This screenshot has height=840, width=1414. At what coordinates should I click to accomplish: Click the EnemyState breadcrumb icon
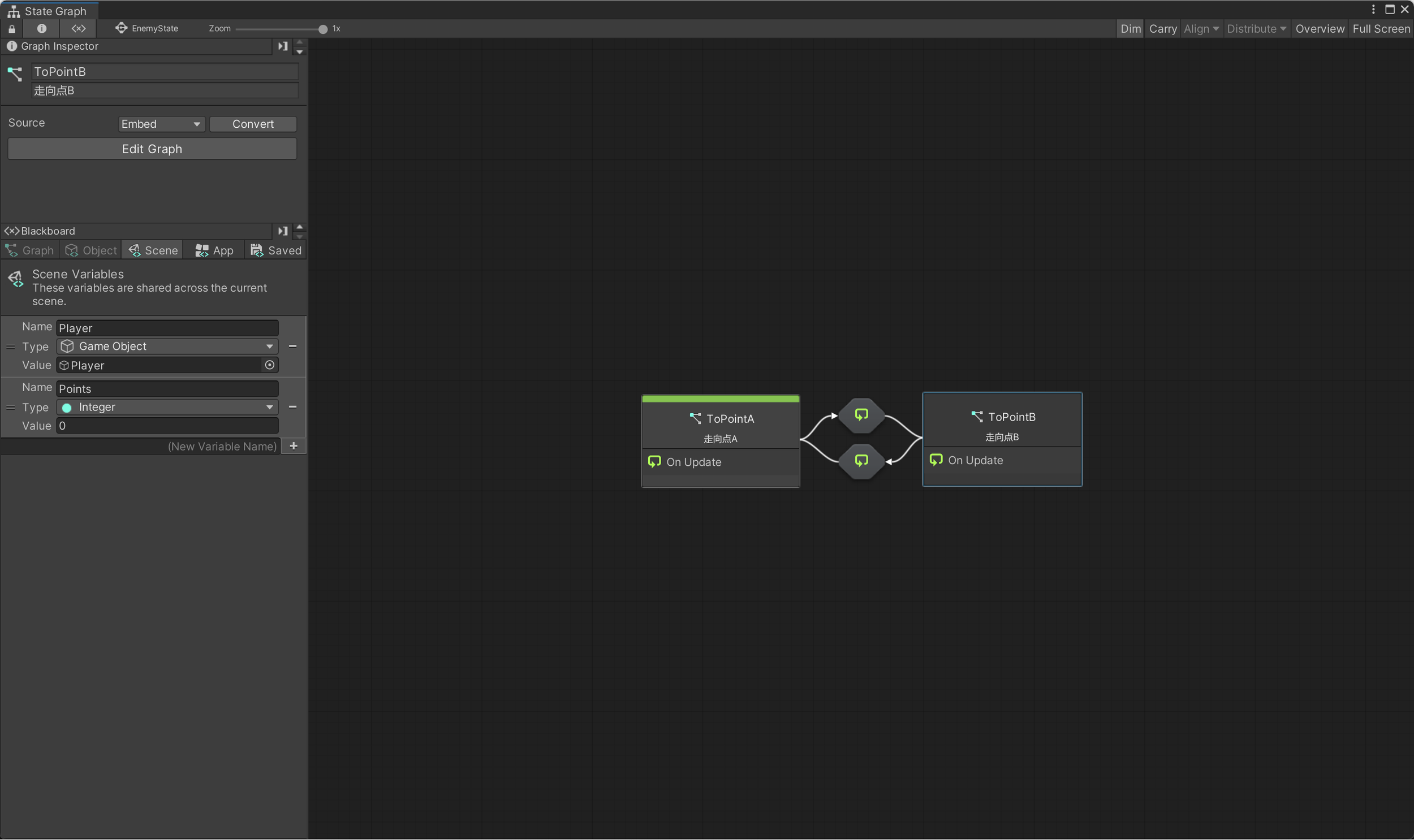(x=120, y=28)
